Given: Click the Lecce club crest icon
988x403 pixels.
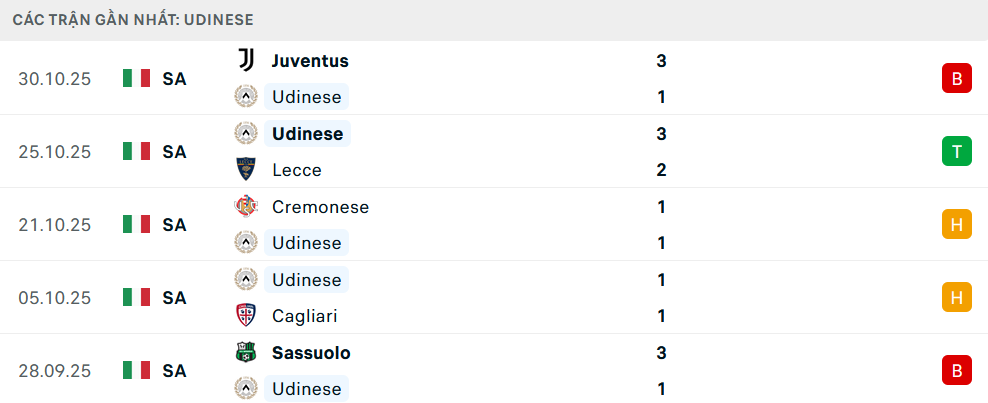Looking at the screenshot, I should click(245, 170).
